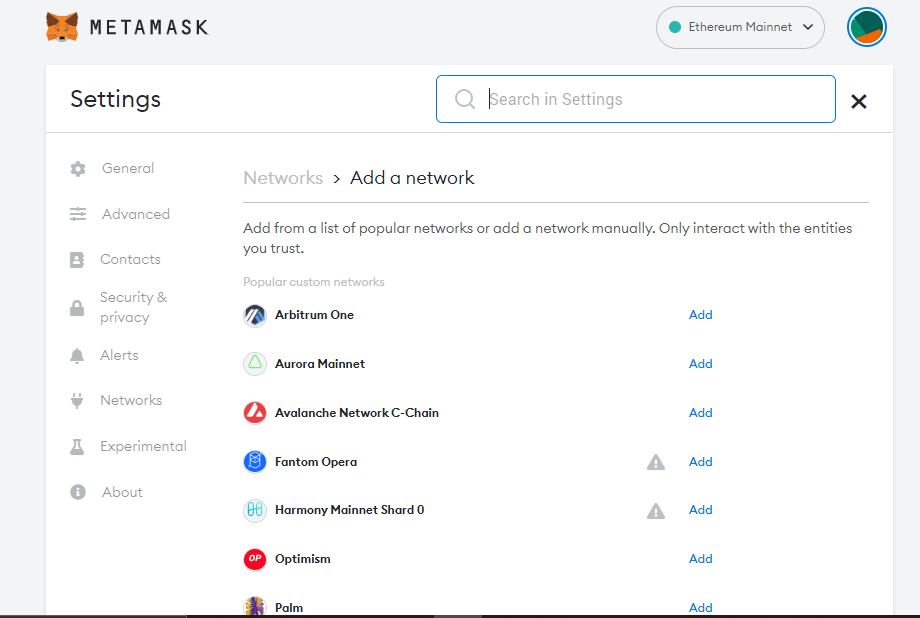The image size is (920, 618).
Task: Click Avalanche Network C-Chain name
Action: click(357, 413)
